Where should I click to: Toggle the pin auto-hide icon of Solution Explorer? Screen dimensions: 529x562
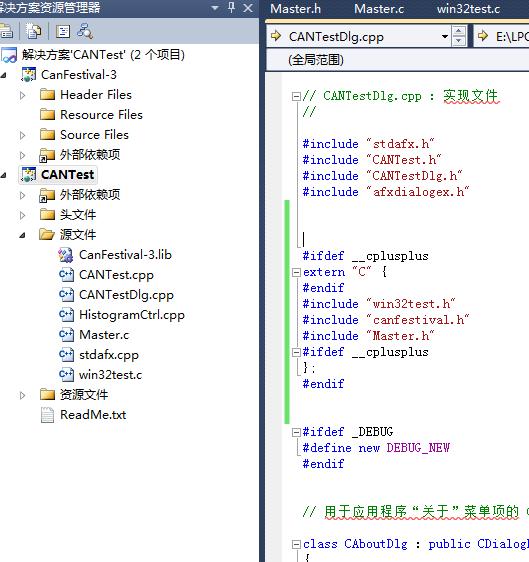(232, 8)
